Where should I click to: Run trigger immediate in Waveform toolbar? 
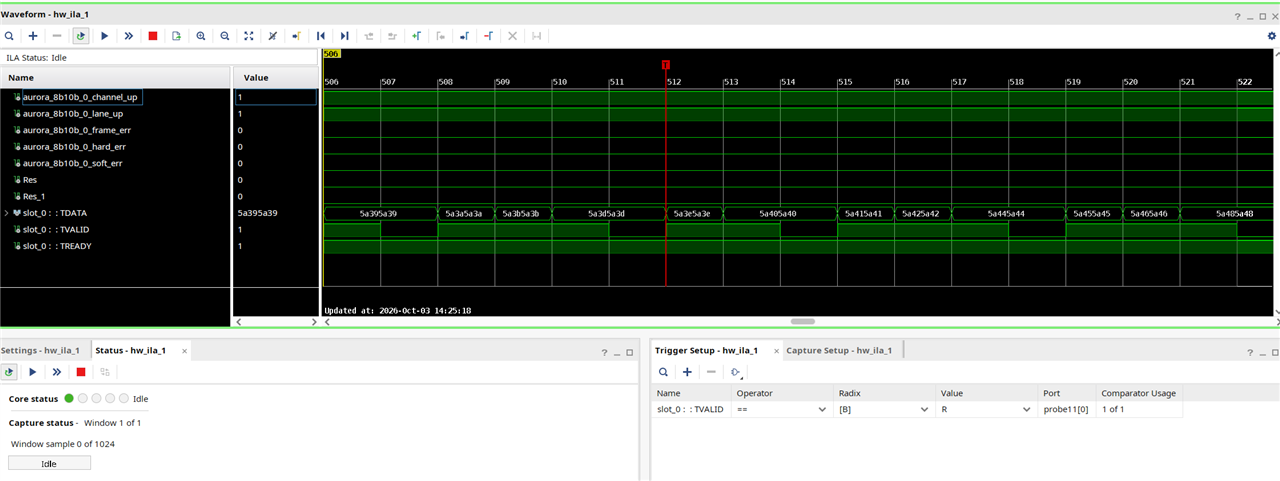tap(129, 35)
